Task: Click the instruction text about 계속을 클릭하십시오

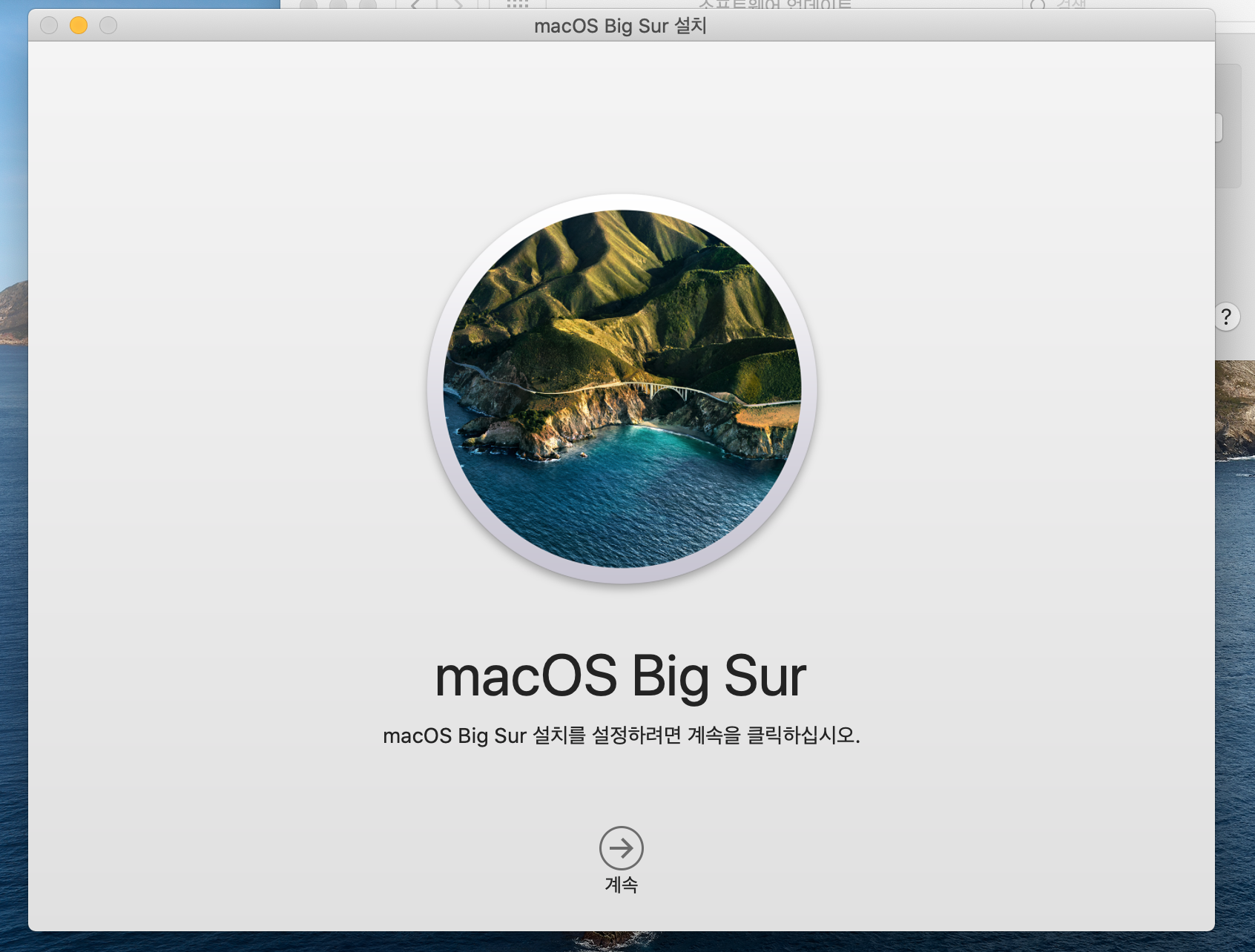Action: 622,736
